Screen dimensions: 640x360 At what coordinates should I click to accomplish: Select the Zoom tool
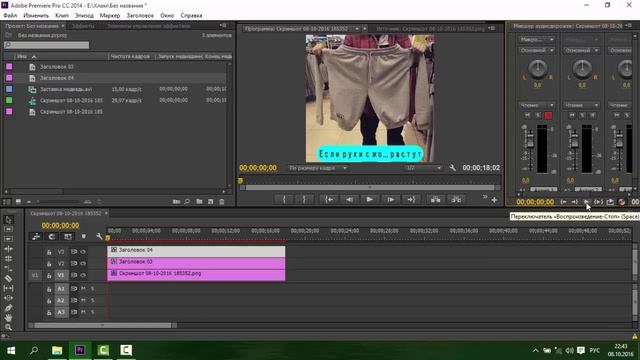click(8, 327)
